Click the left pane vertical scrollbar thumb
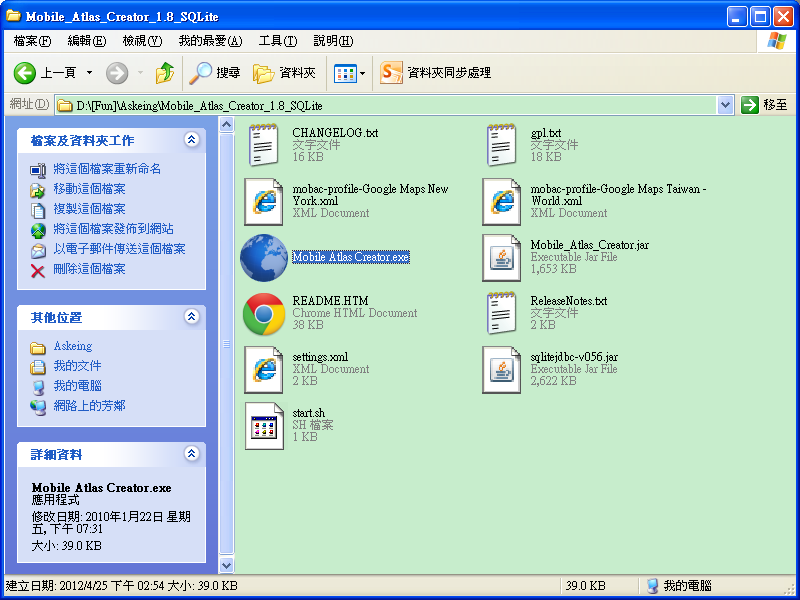This screenshot has height=600, width=800. (x=227, y=344)
